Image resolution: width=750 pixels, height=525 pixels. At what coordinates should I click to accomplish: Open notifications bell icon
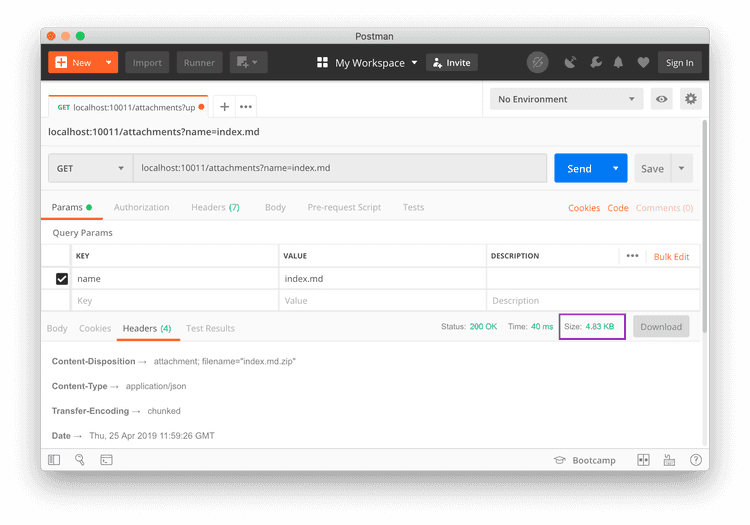coord(619,62)
